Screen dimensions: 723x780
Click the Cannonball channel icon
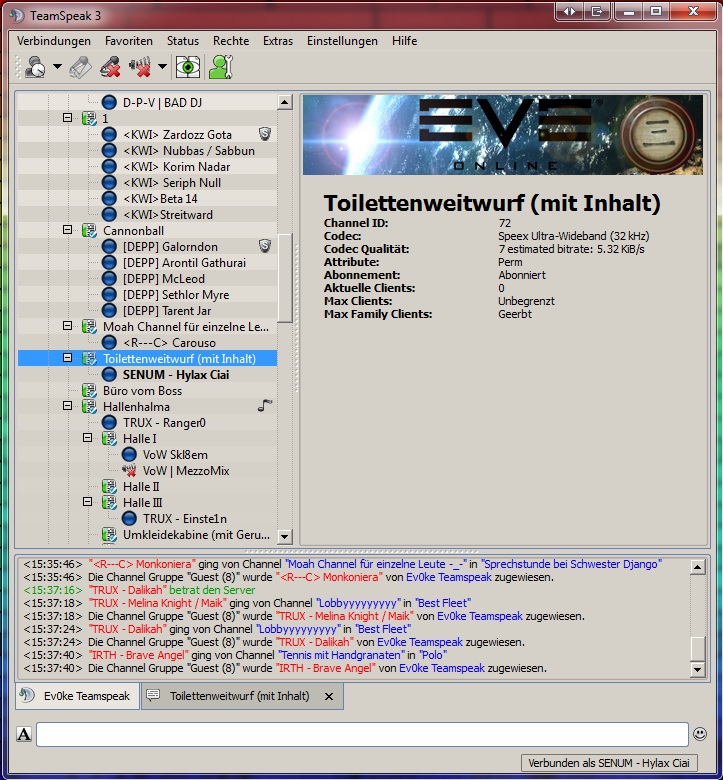[90, 230]
